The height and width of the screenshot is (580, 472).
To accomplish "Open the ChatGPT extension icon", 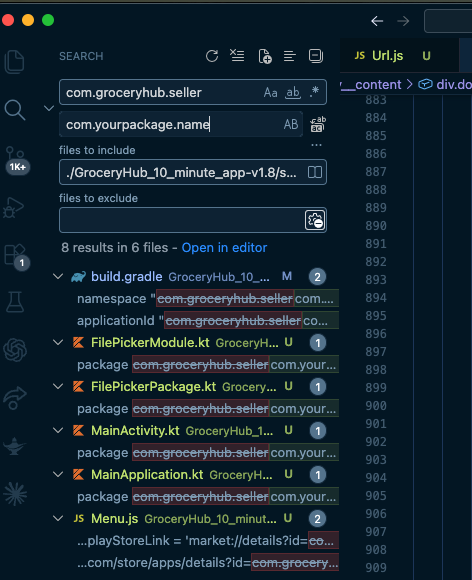I will tap(15, 350).
